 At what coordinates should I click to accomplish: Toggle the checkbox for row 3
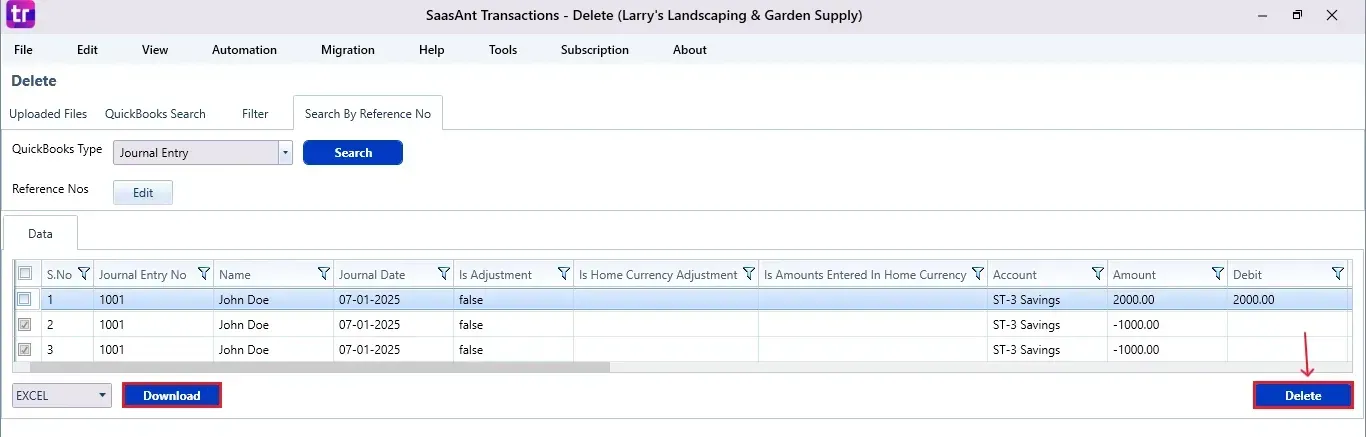[25, 350]
